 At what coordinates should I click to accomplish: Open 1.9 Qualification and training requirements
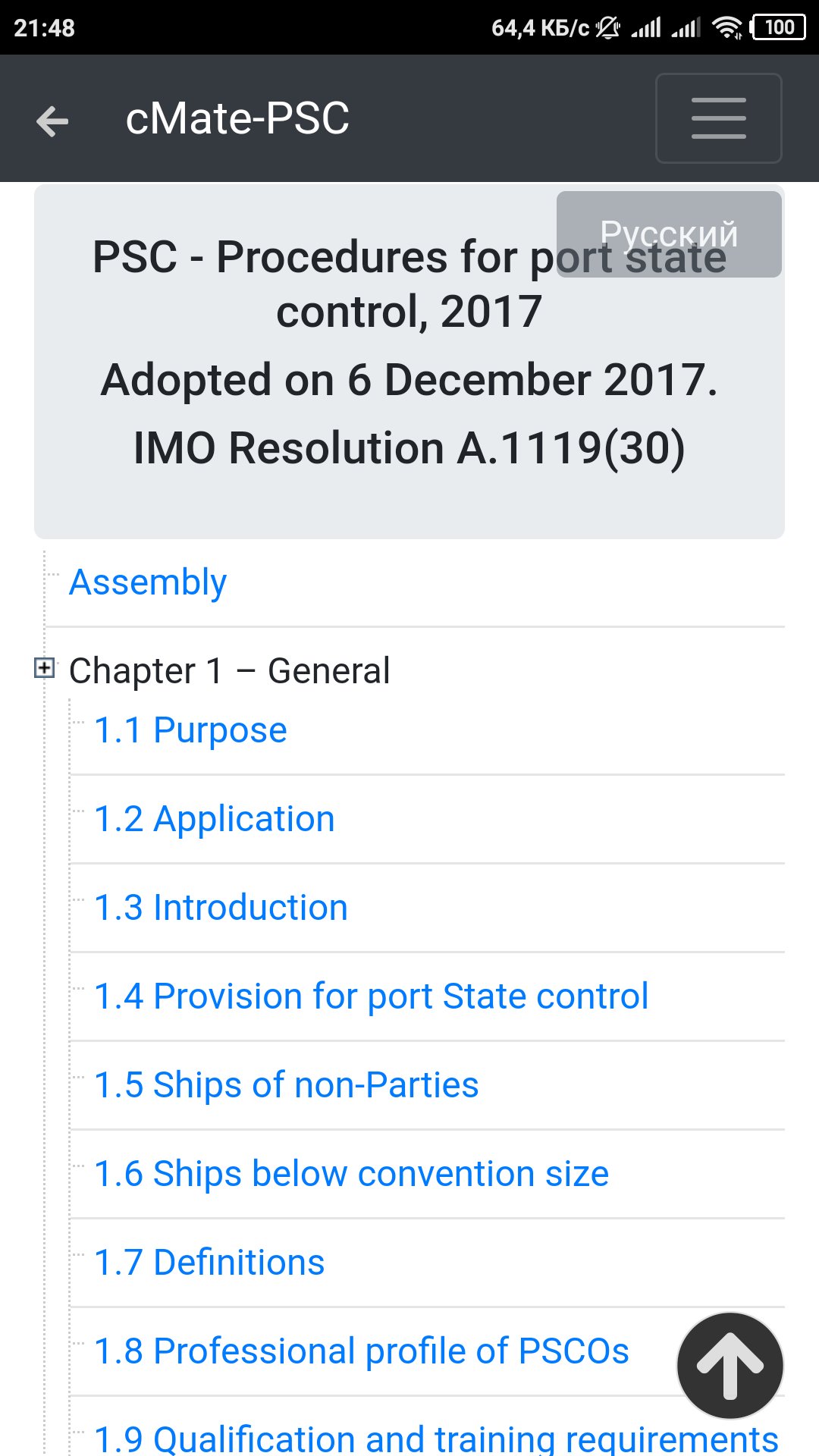coord(436,1438)
